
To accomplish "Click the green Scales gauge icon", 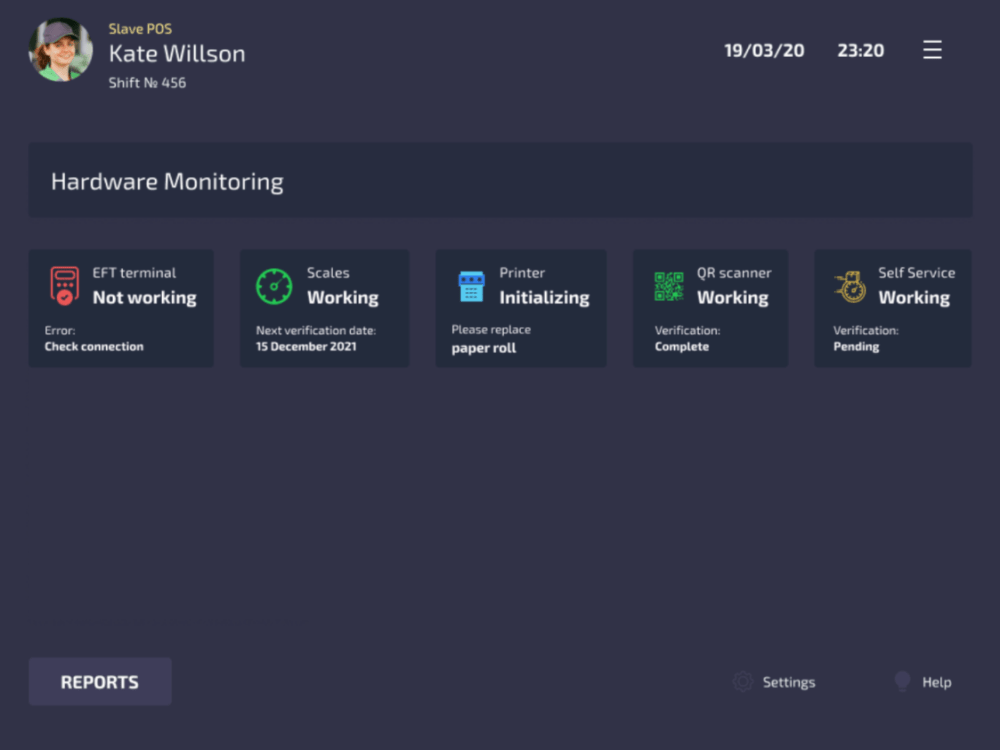I will click(274, 286).
